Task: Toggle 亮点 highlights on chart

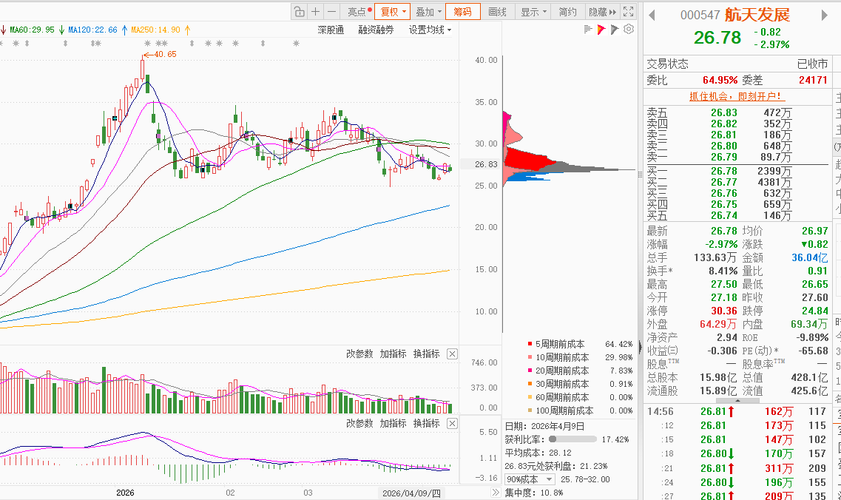Action: (359, 12)
